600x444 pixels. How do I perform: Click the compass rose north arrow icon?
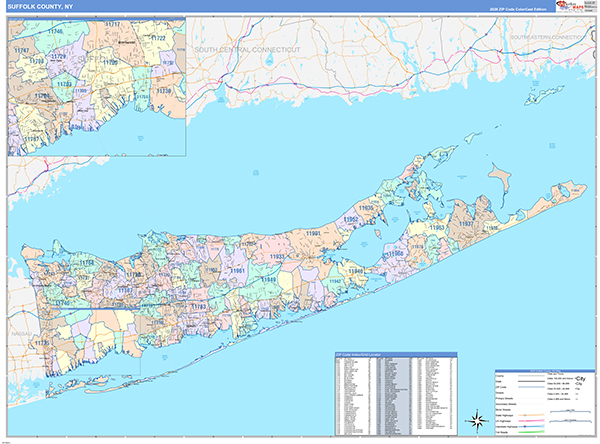[x=477, y=421]
